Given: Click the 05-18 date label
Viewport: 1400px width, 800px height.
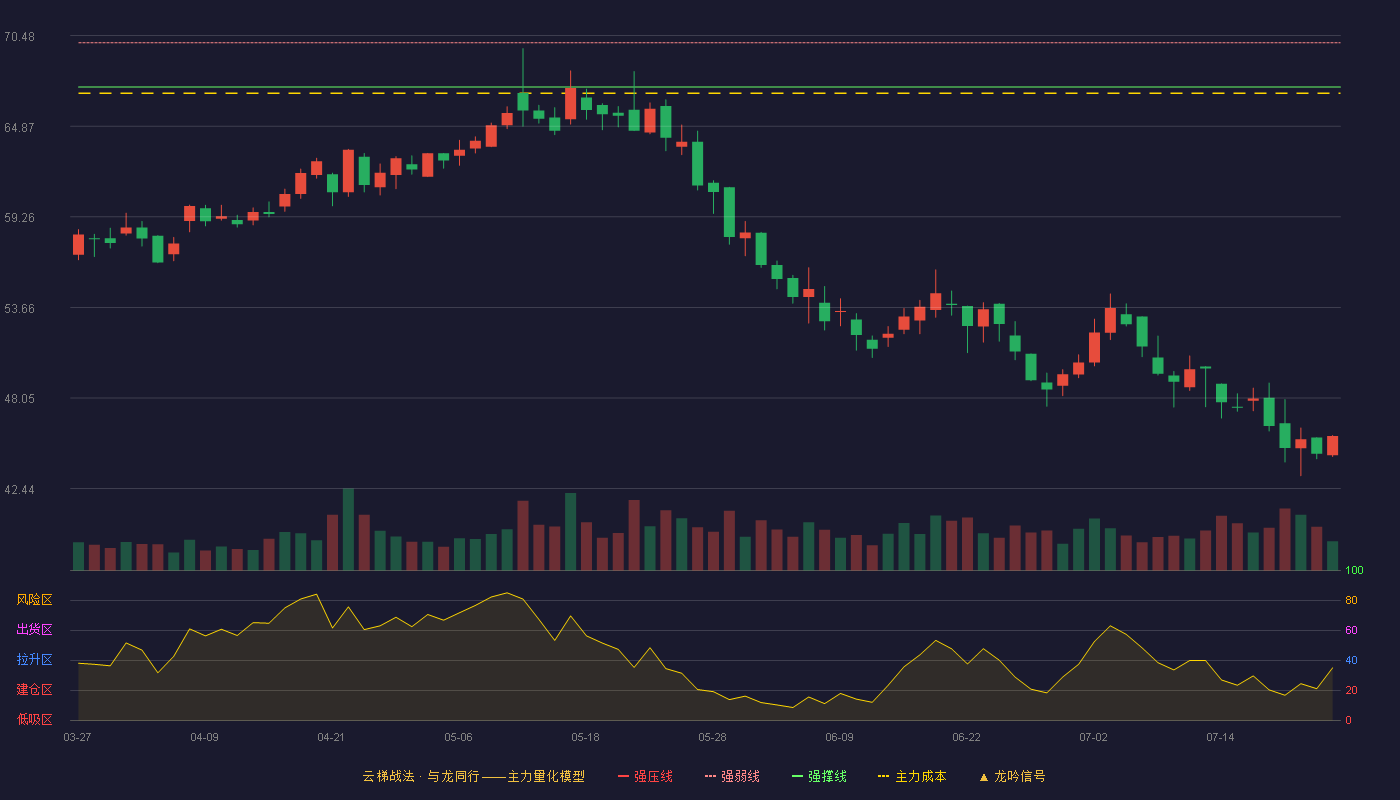Looking at the screenshot, I should pyautogui.click(x=585, y=737).
